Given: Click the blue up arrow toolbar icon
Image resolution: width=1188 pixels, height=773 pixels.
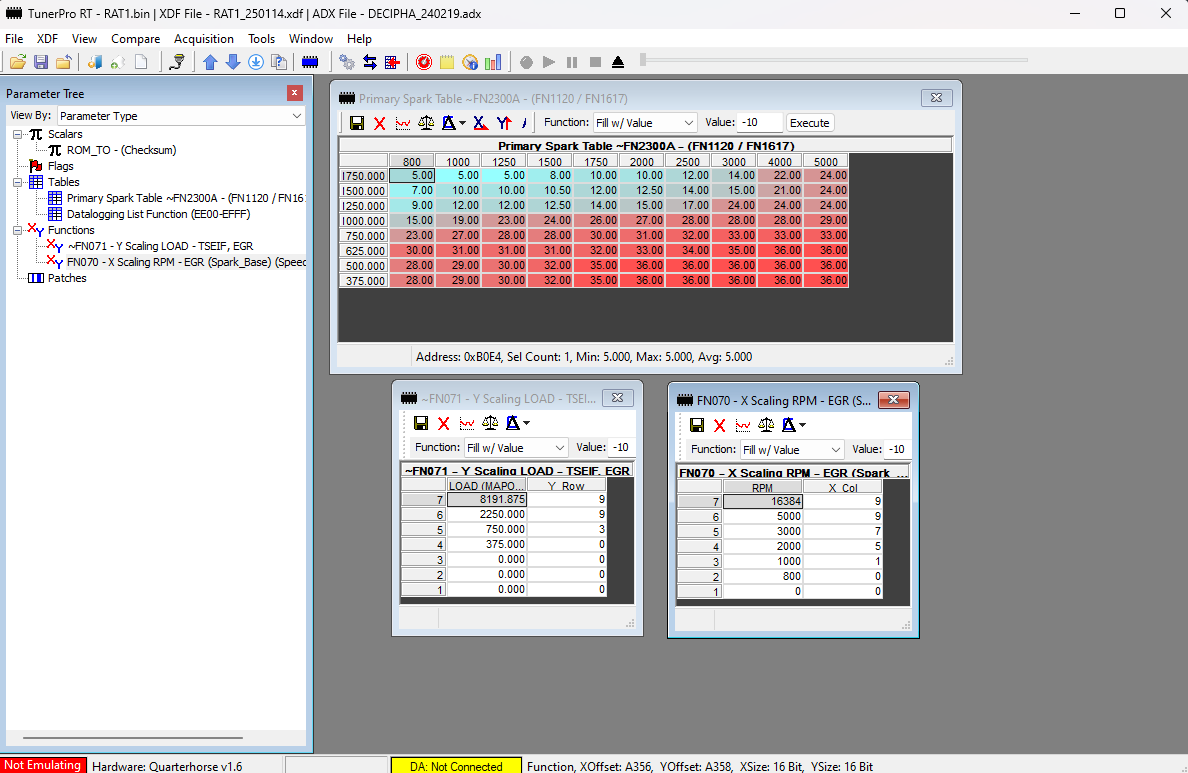Looking at the screenshot, I should [x=210, y=62].
